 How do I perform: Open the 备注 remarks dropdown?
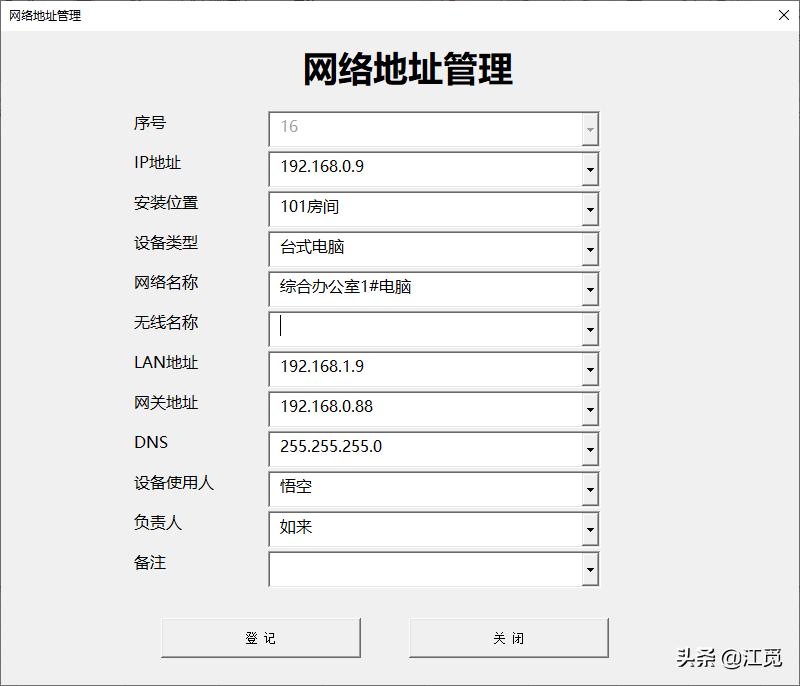click(590, 569)
